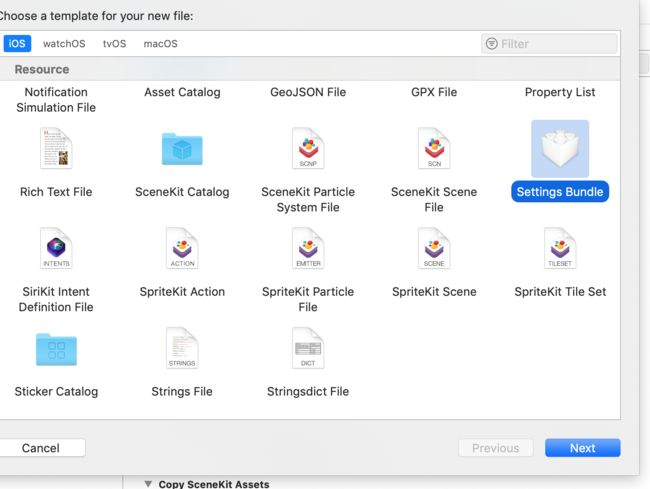Click the SceneKit Catalog label

pyautogui.click(x=182, y=192)
